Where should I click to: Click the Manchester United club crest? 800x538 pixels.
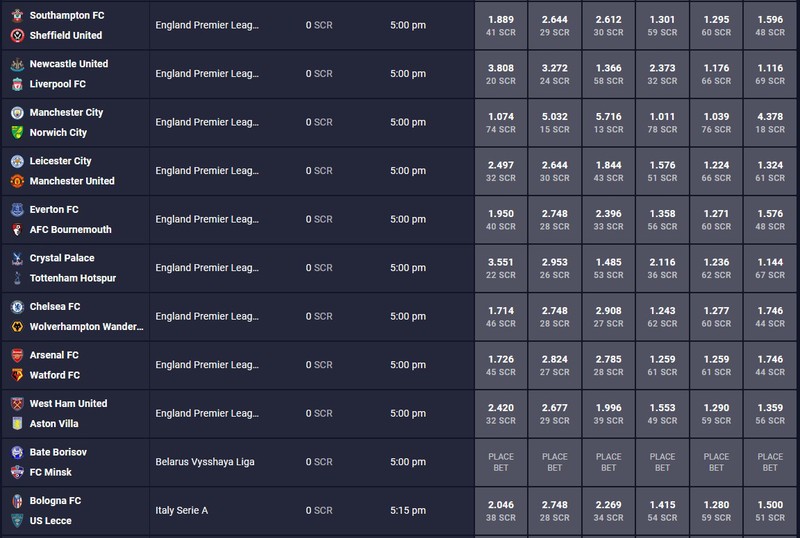pyautogui.click(x=17, y=181)
